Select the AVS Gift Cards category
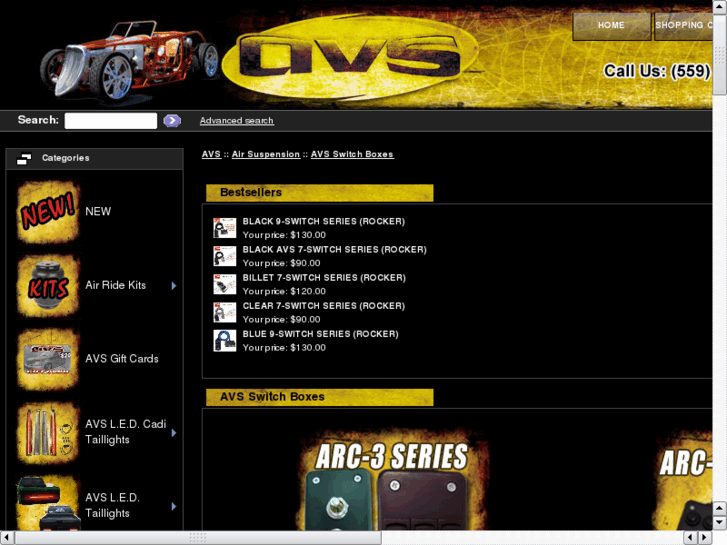Viewport: 727px width, 545px height. (x=122, y=359)
